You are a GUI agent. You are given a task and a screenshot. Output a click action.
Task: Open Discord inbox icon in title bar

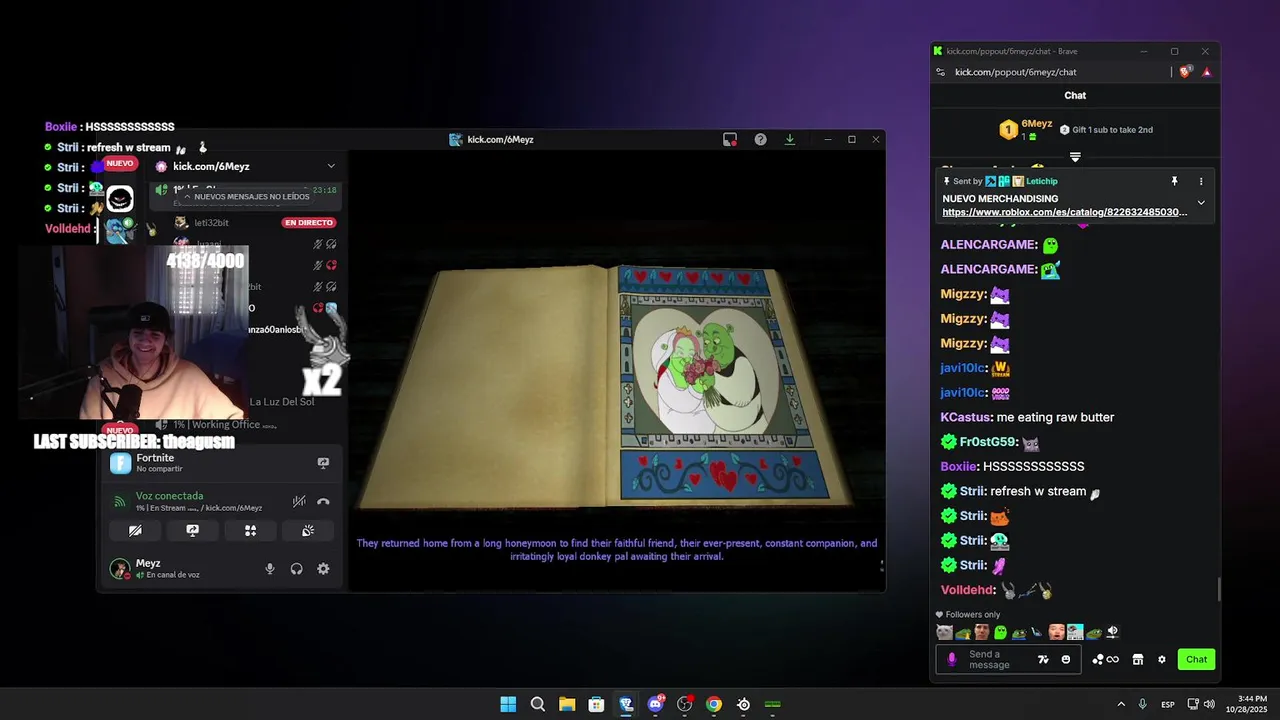pyautogui.click(x=730, y=139)
